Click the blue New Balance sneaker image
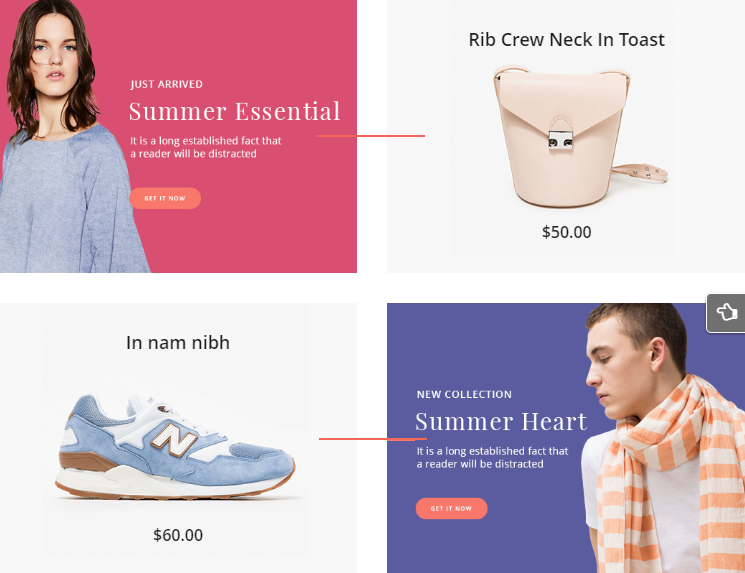The height and width of the screenshot is (573, 745). pos(176,447)
